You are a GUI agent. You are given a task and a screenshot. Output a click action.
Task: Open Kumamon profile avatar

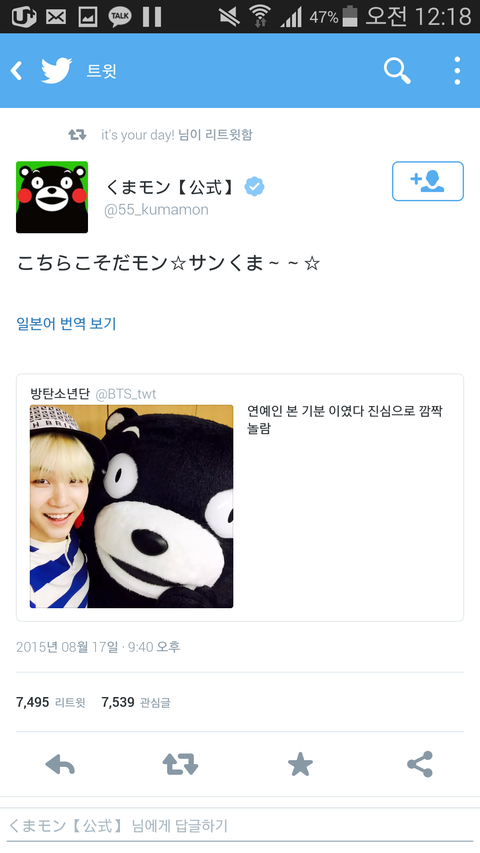52,197
